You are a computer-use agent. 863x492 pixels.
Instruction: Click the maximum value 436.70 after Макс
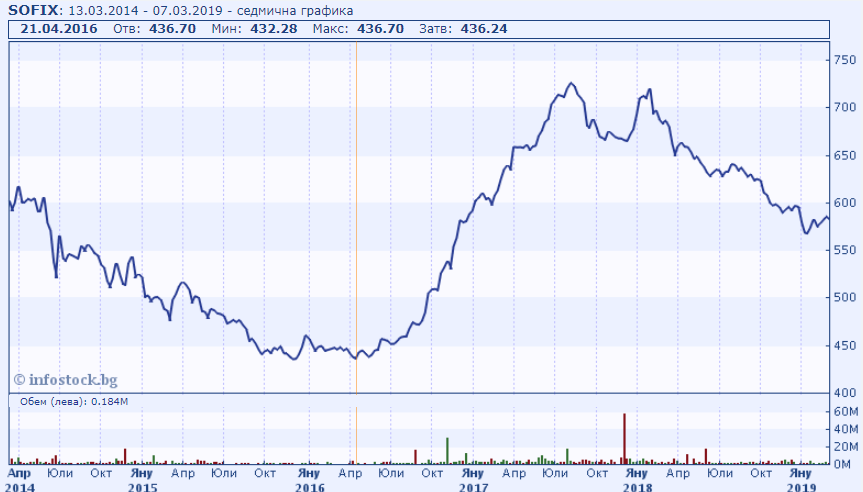click(380, 29)
